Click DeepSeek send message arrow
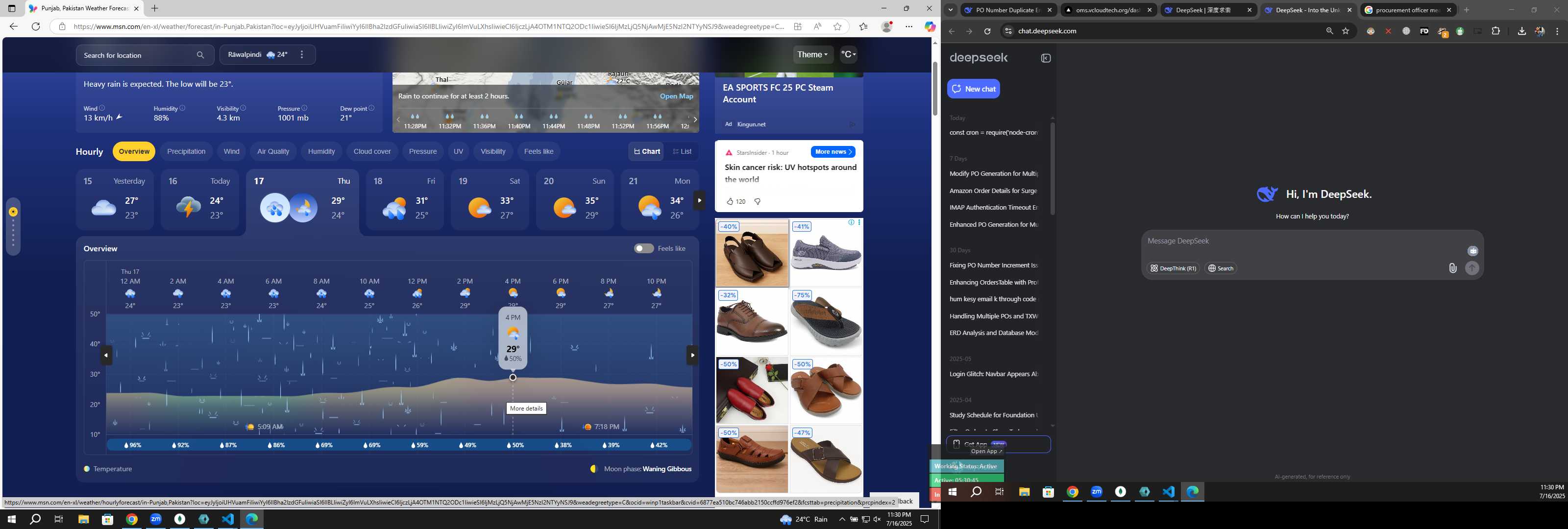The image size is (1568, 529). click(x=1472, y=268)
